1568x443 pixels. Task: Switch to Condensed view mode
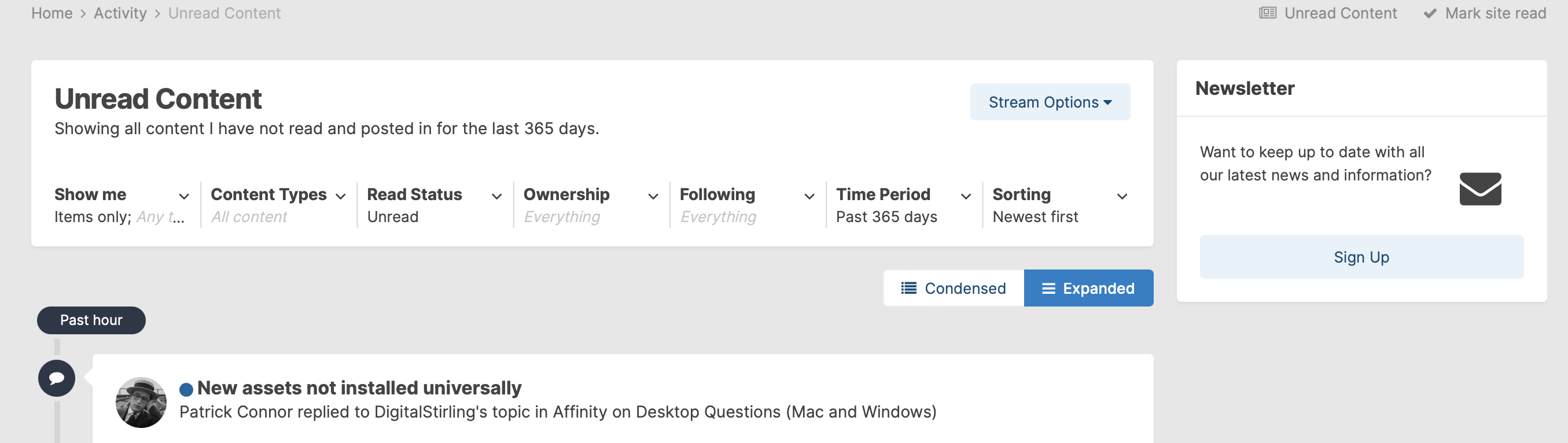click(954, 288)
